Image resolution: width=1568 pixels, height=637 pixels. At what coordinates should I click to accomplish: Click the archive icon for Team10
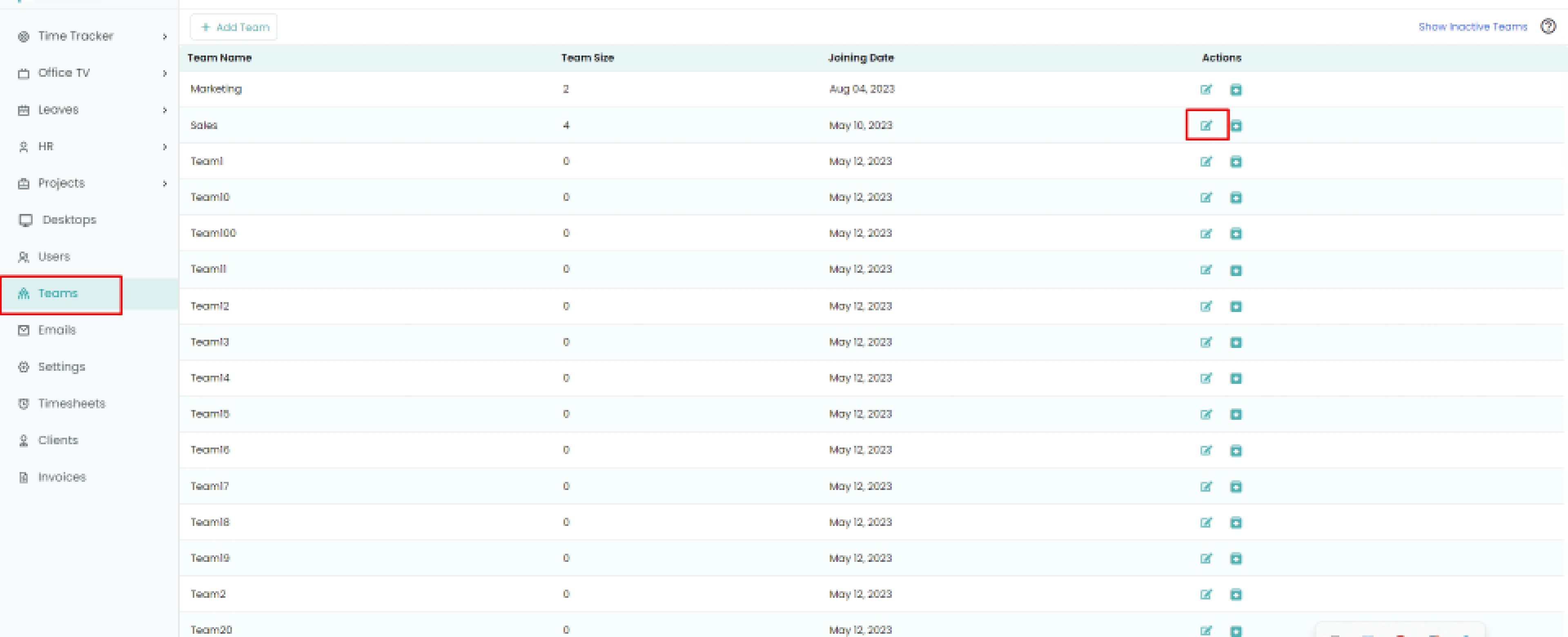tap(1236, 197)
